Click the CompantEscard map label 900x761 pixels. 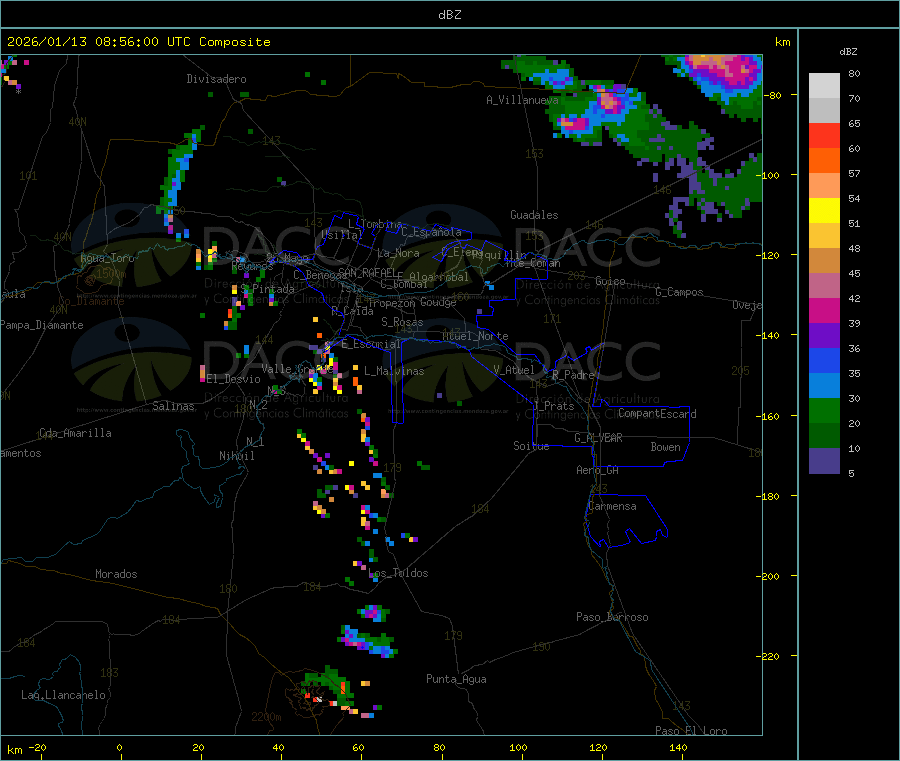click(x=657, y=413)
